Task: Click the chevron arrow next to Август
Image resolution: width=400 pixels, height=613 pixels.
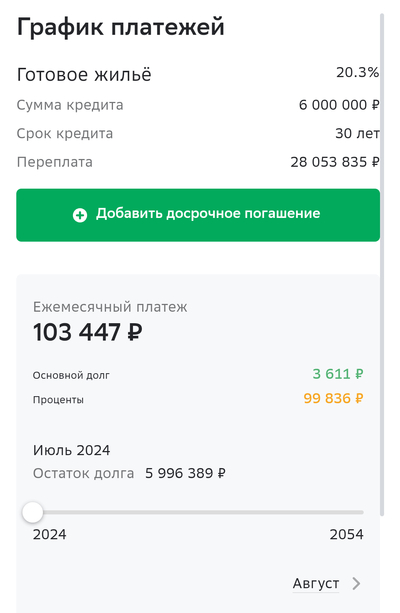Action: point(356,583)
